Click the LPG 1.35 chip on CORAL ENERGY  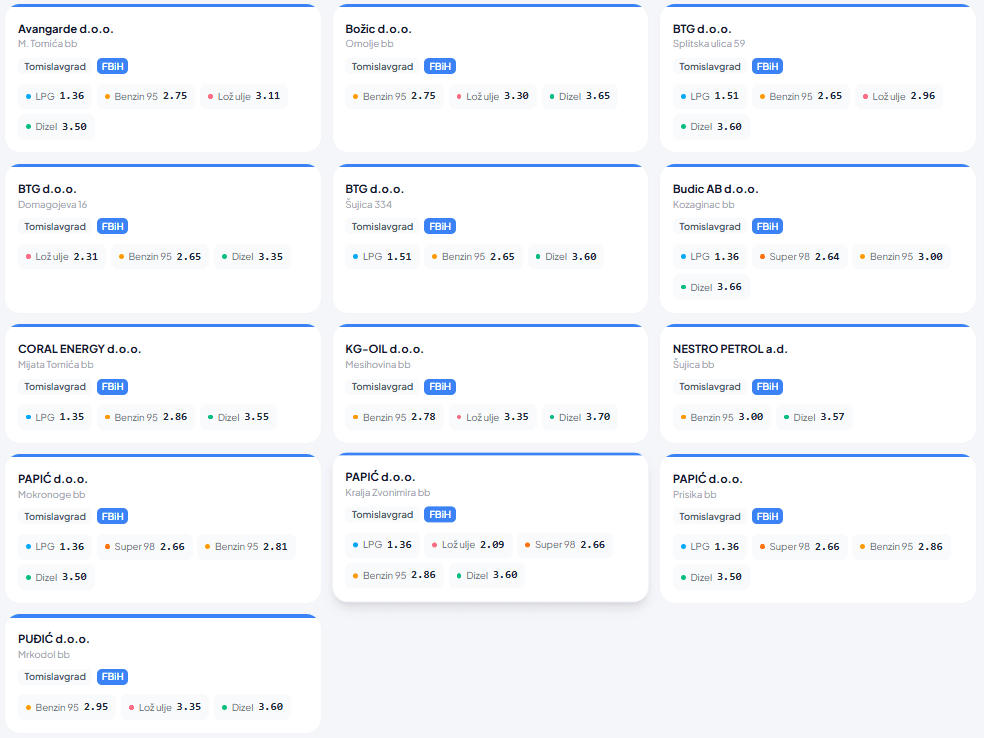tap(55, 417)
